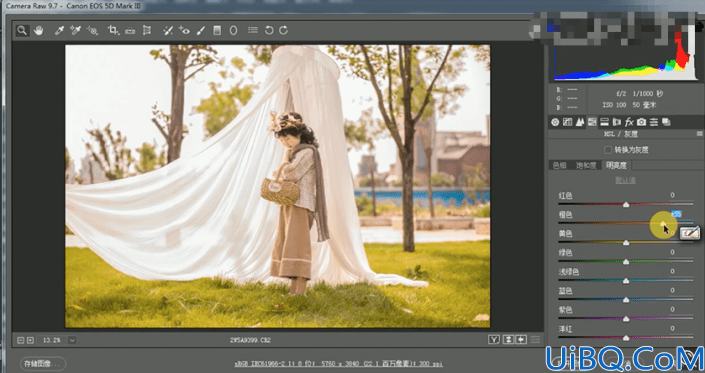Select the White Balance eyedropper tool
705x373 pixels.
point(59,31)
